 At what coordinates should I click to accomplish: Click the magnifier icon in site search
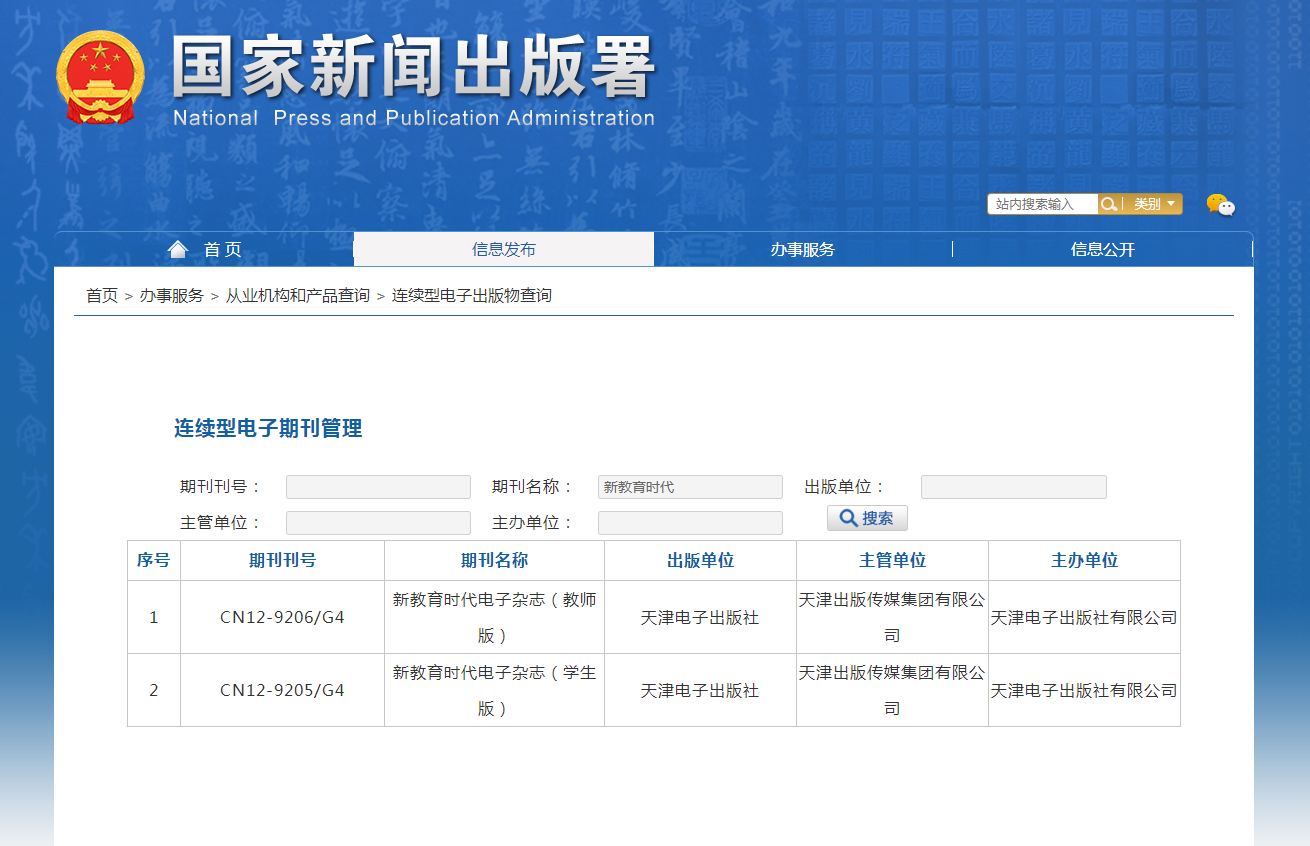(x=1109, y=204)
